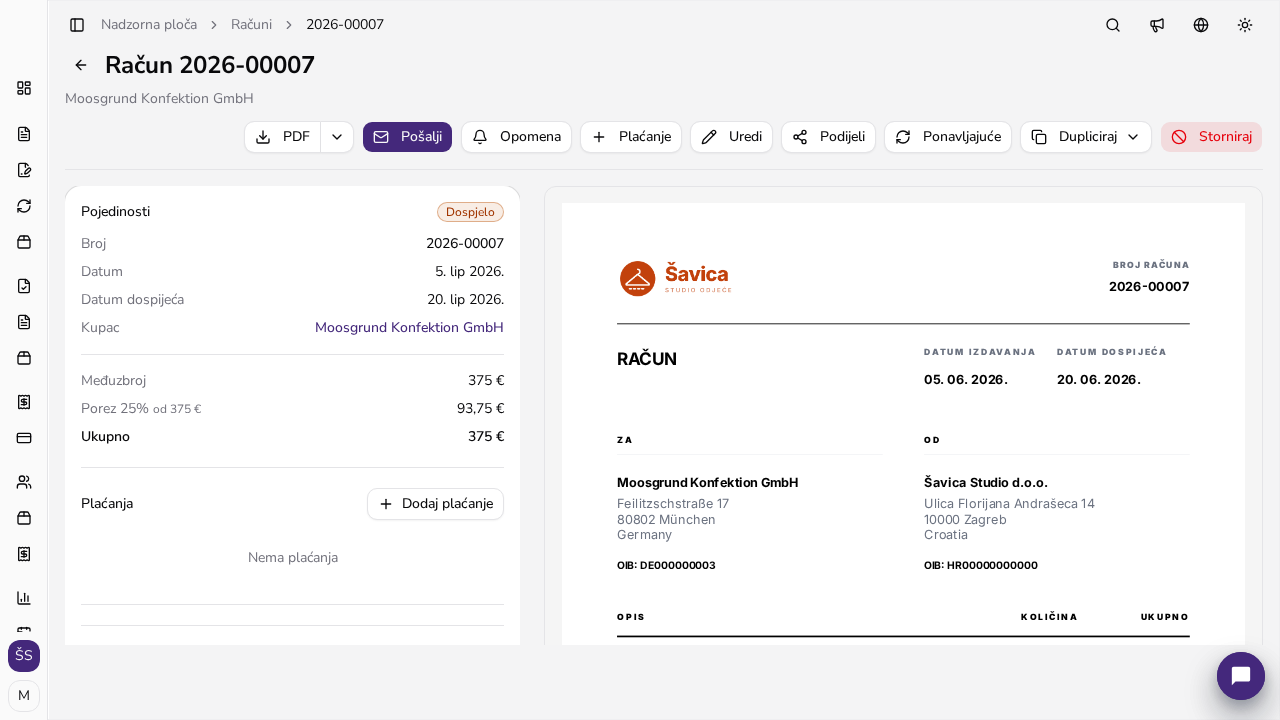Download the invoice as PDF
The width and height of the screenshot is (1280, 720).
coord(283,137)
